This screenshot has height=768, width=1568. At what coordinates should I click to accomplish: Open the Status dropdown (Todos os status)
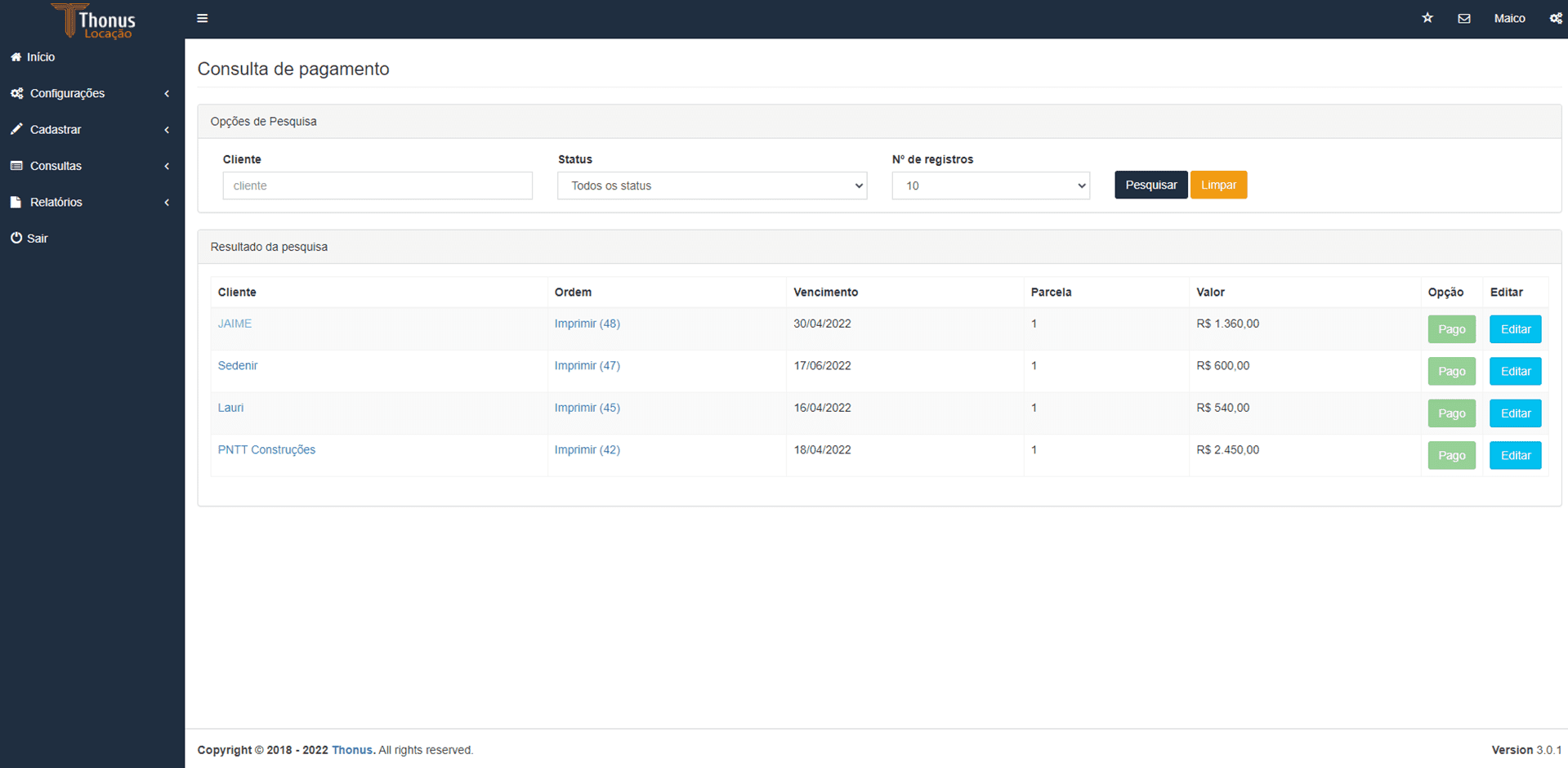pos(713,185)
